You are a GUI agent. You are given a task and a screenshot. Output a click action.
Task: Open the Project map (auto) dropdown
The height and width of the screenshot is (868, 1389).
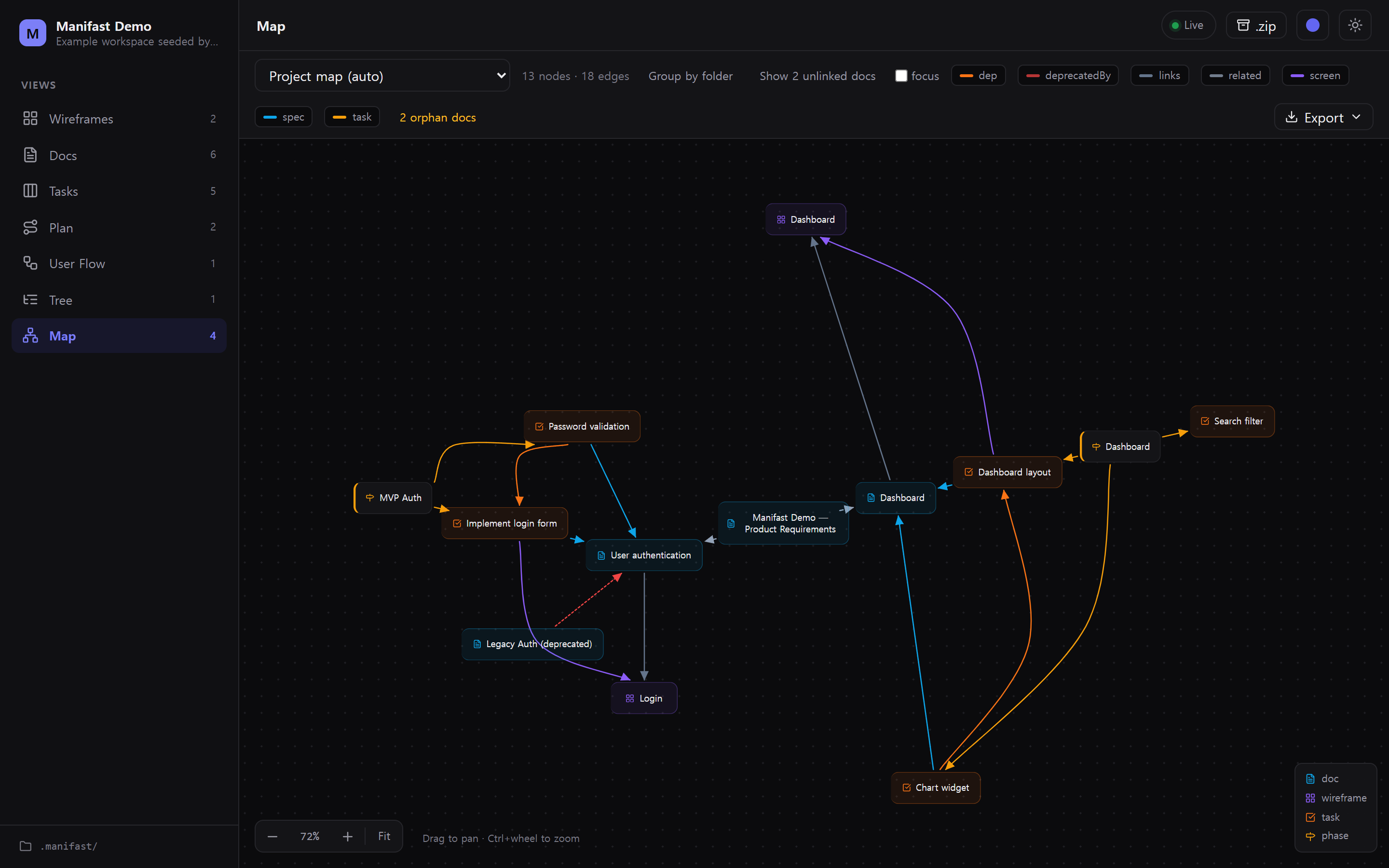(x=382, y=76)
